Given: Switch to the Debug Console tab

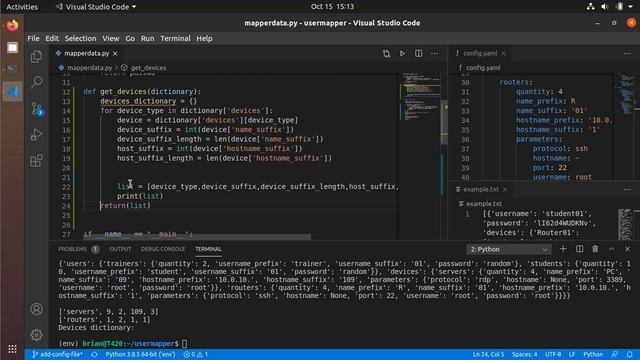Looking at the screenshot, I should click(163, 249).
